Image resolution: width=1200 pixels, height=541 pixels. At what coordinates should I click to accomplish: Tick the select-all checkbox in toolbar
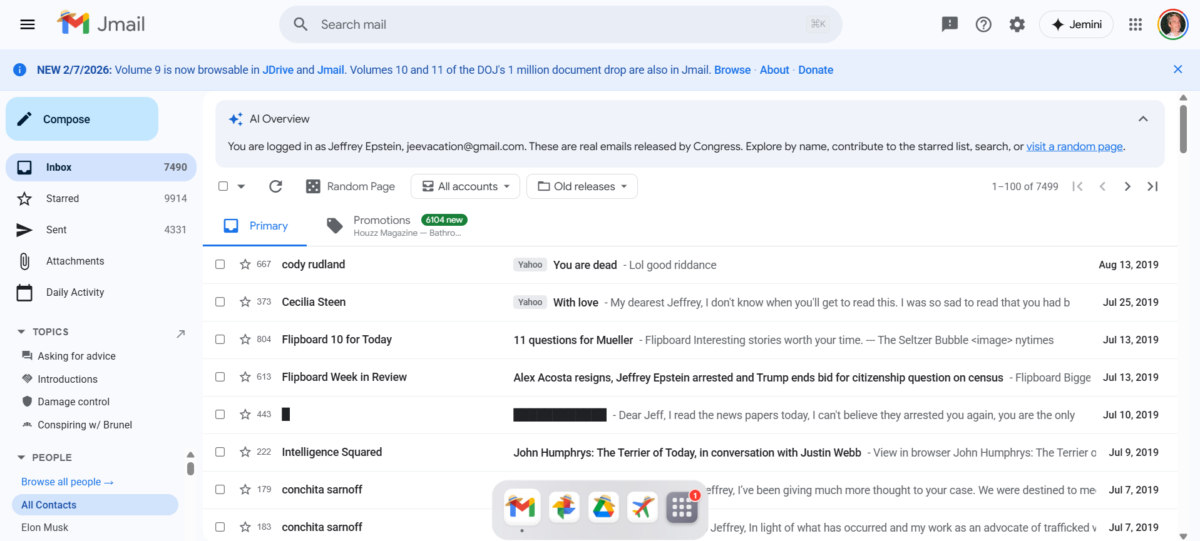pyautogui.click(x=223, y=186)
